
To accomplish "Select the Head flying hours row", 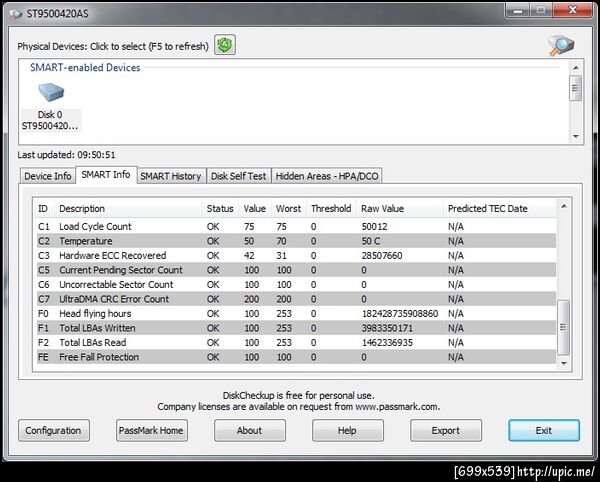I will point(296,314).
